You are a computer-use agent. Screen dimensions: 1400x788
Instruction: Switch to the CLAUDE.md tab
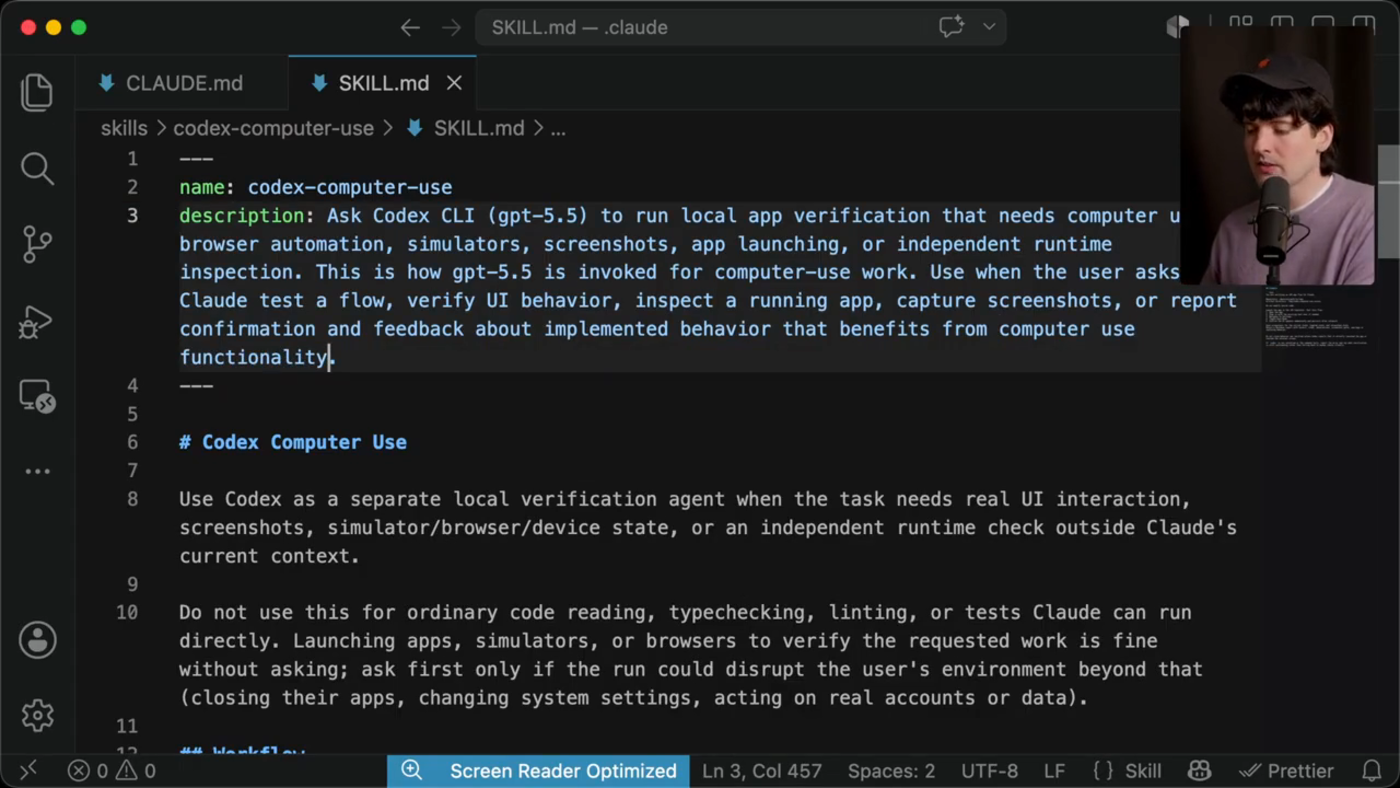(171, 83)
